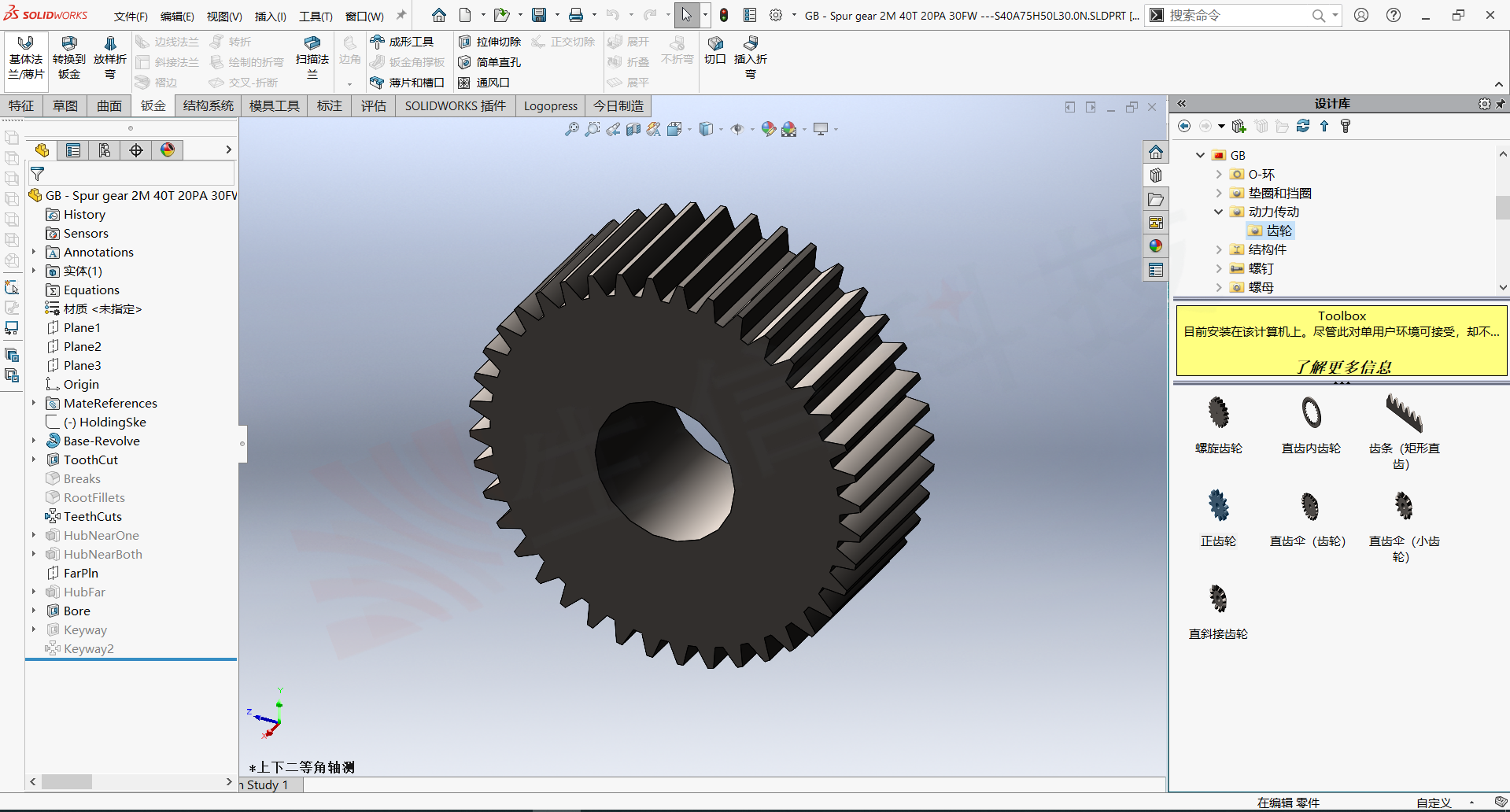Open the PropertyManager tab
This screenshot has width=1510, height=812.
73,150
